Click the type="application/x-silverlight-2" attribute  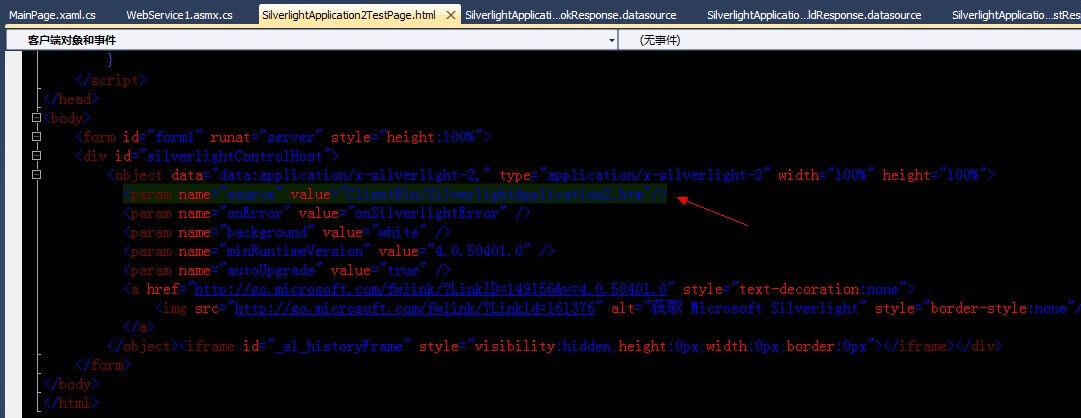(x=634, y=176)
